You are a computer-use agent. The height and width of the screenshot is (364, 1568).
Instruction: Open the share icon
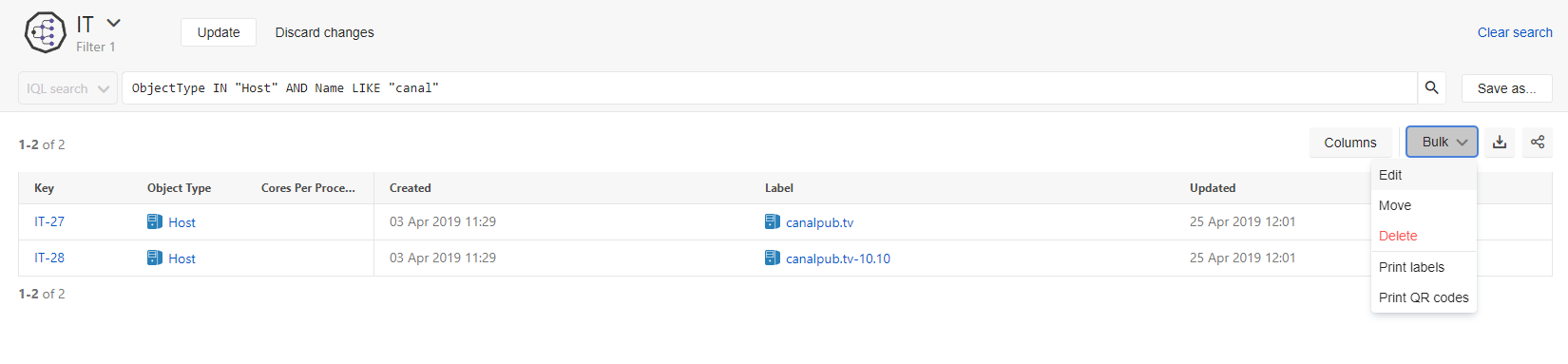point(1538,142)
